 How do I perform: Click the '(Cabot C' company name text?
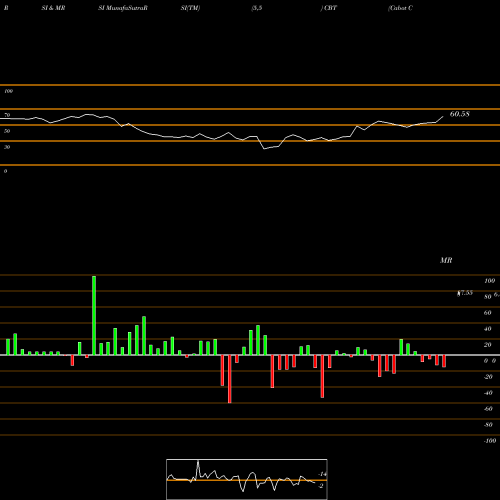(400, 8)
